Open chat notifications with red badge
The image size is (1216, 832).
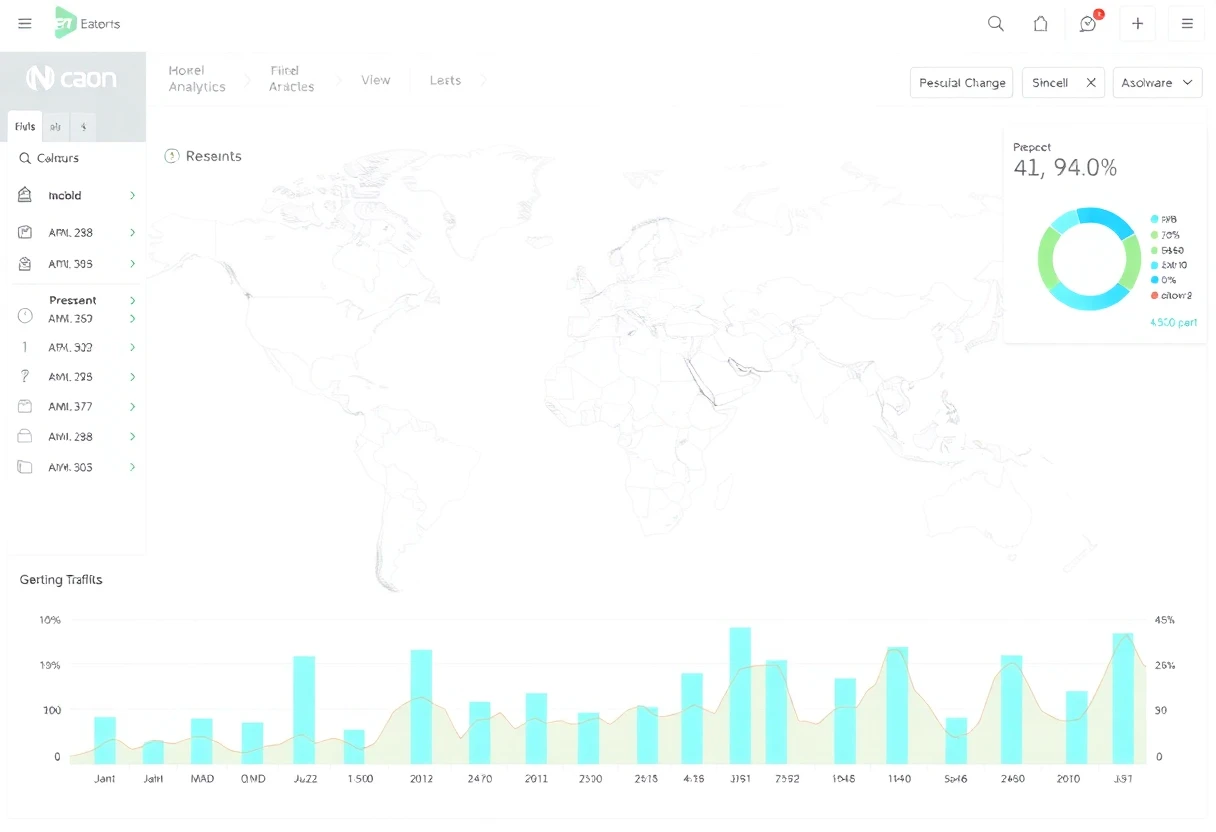click(x=1089, y=22)
